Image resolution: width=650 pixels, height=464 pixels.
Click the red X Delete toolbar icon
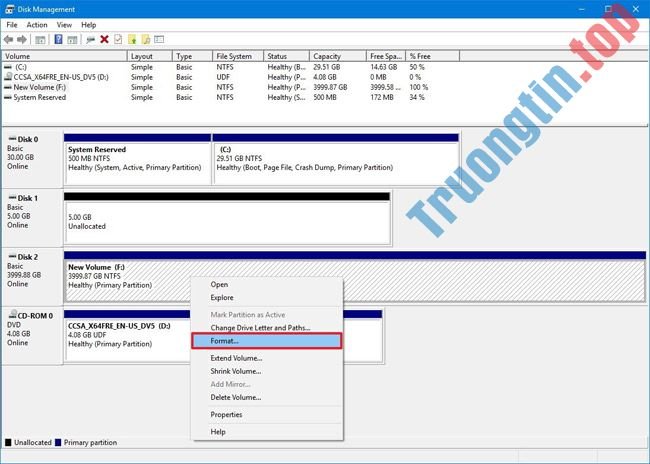104,39
